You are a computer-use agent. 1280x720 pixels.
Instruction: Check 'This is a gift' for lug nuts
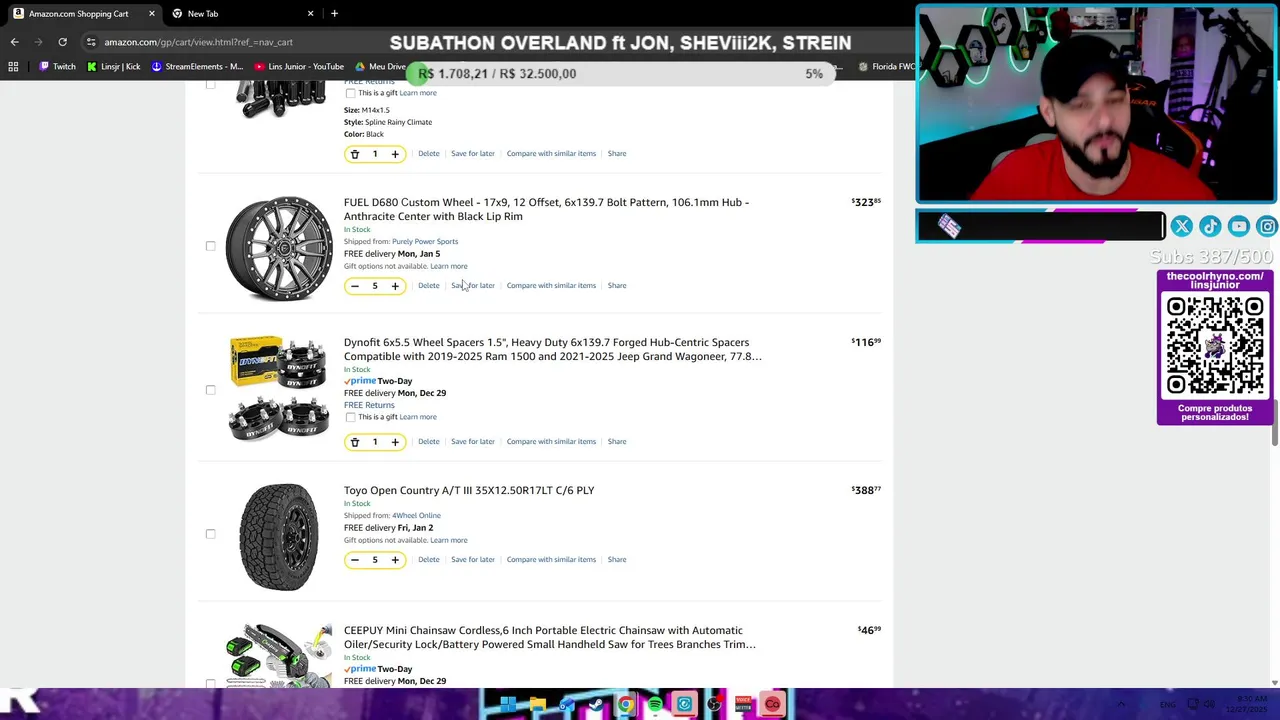[x=350, y=93]
